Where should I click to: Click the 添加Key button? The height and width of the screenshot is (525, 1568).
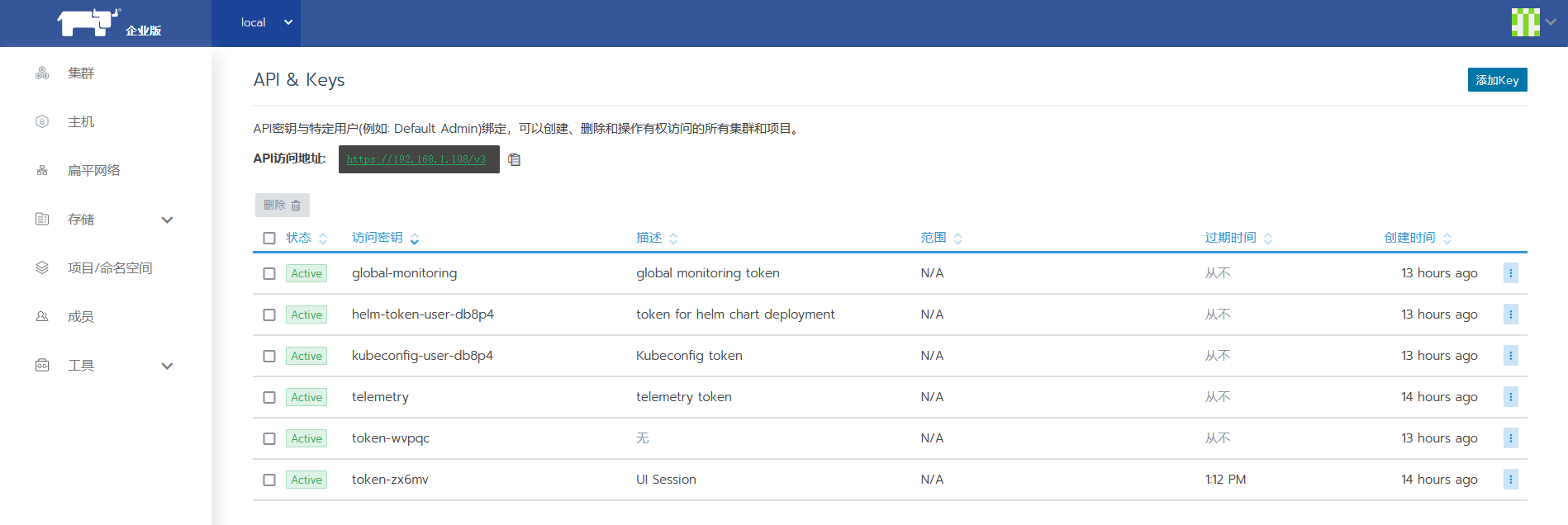[x=1497, y=80]
